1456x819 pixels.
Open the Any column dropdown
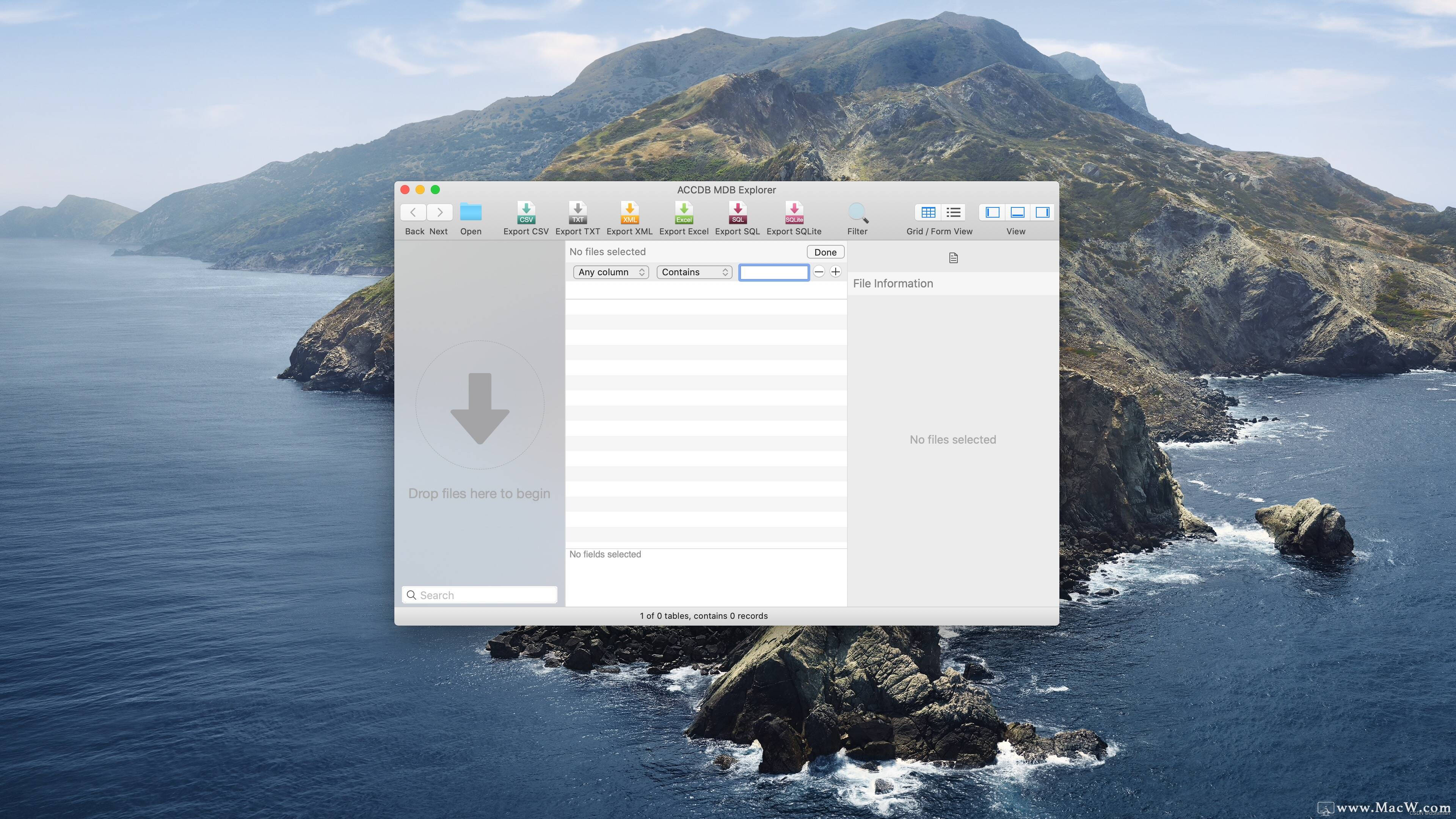tap(610, 272)
